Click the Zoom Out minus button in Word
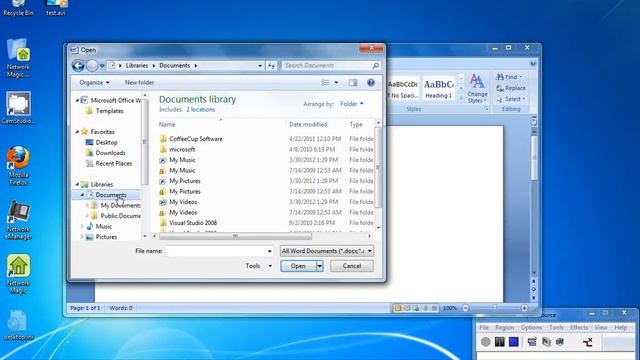This screenshot has height=360, width=640. coord(466,308)
